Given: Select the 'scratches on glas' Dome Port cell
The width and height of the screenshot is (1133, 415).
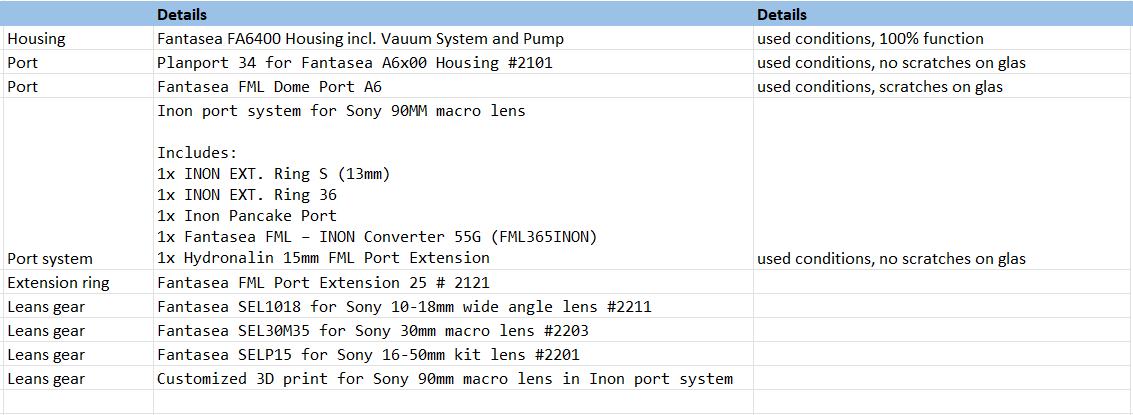Looking at the screenshot, I should [943, 87].
